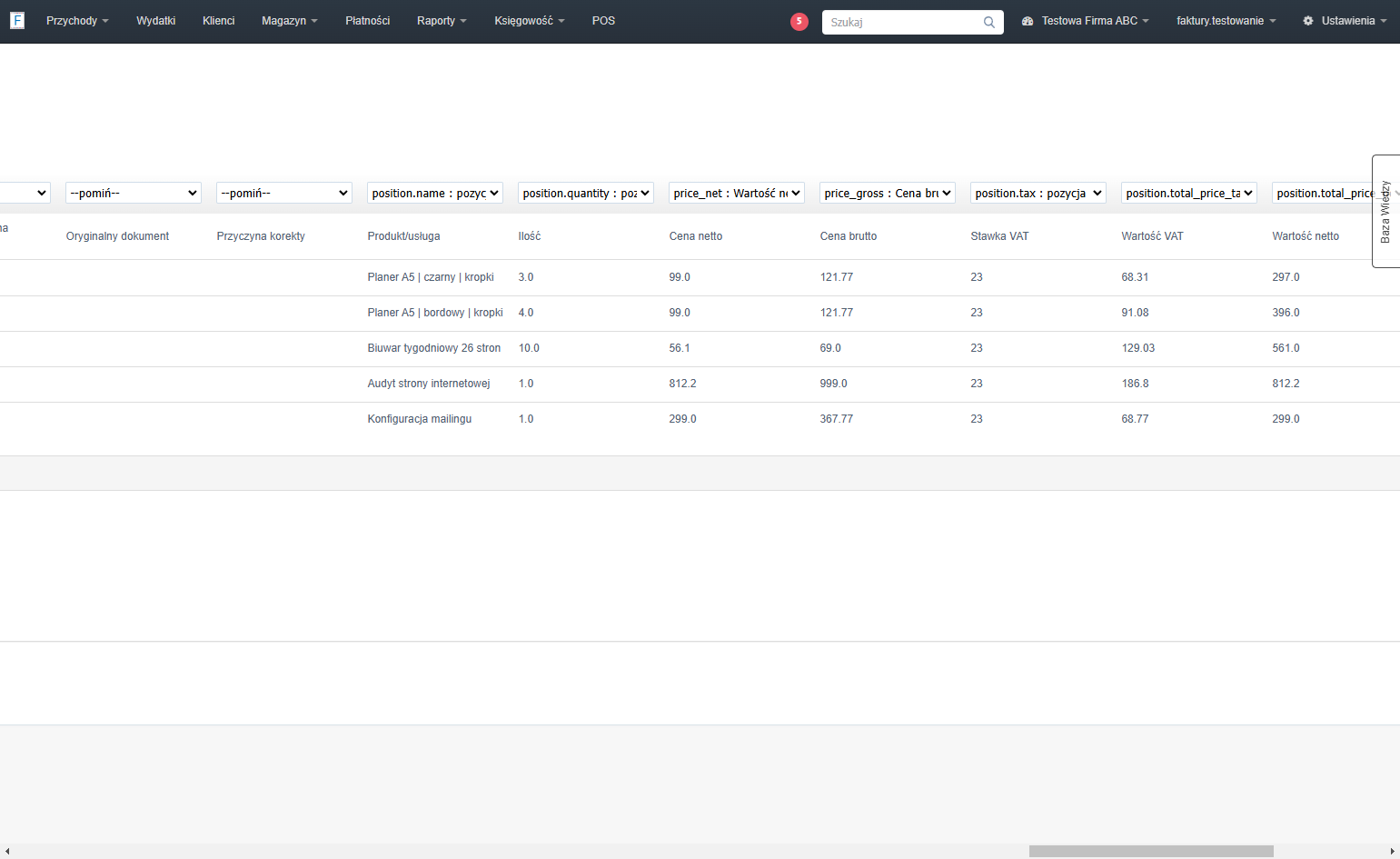Go to the Płatności page
The height and width of the screenshot is (859, 1400).
pos(368,21)
